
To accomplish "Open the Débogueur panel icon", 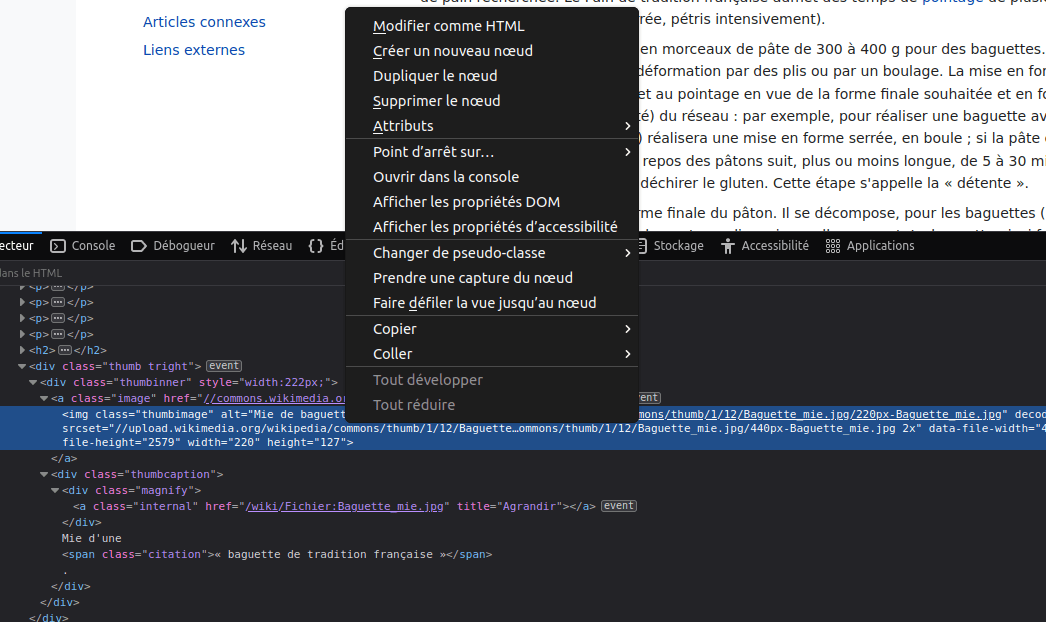I will pyautogui.click(x=139, y=246).
